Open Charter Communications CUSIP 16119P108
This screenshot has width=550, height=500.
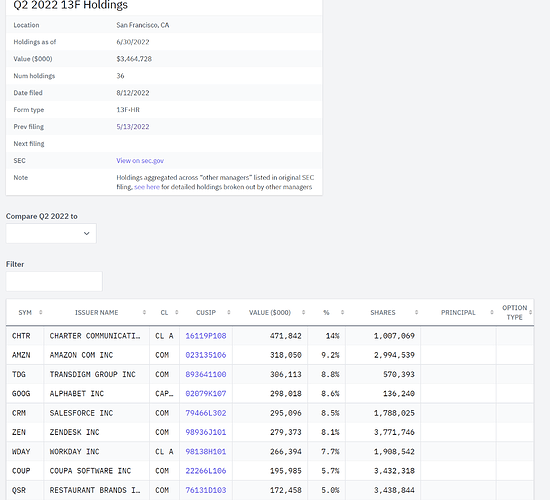point(206,336)
